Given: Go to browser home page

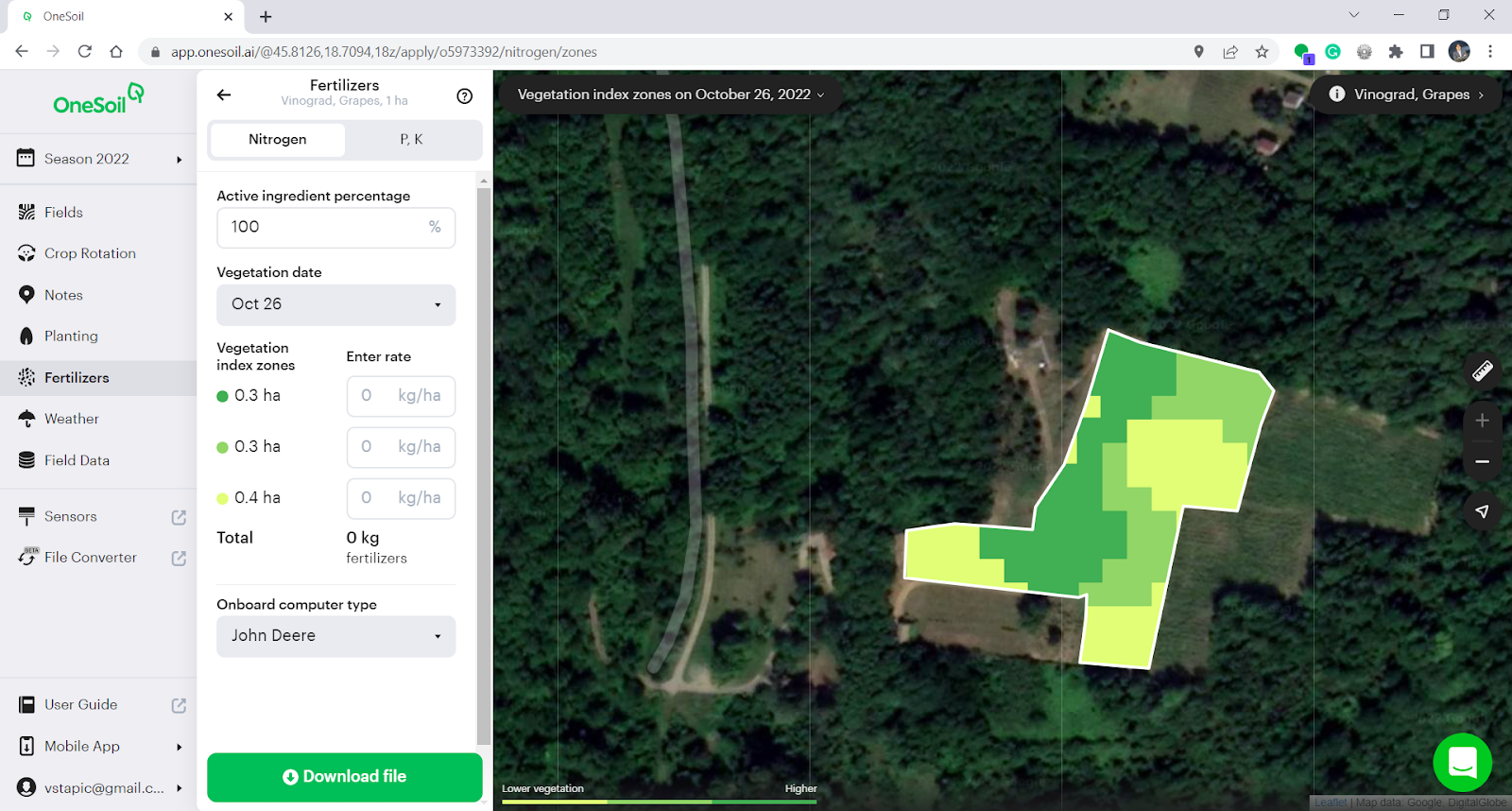Looking at the screenshot, I should click(116, 52).
